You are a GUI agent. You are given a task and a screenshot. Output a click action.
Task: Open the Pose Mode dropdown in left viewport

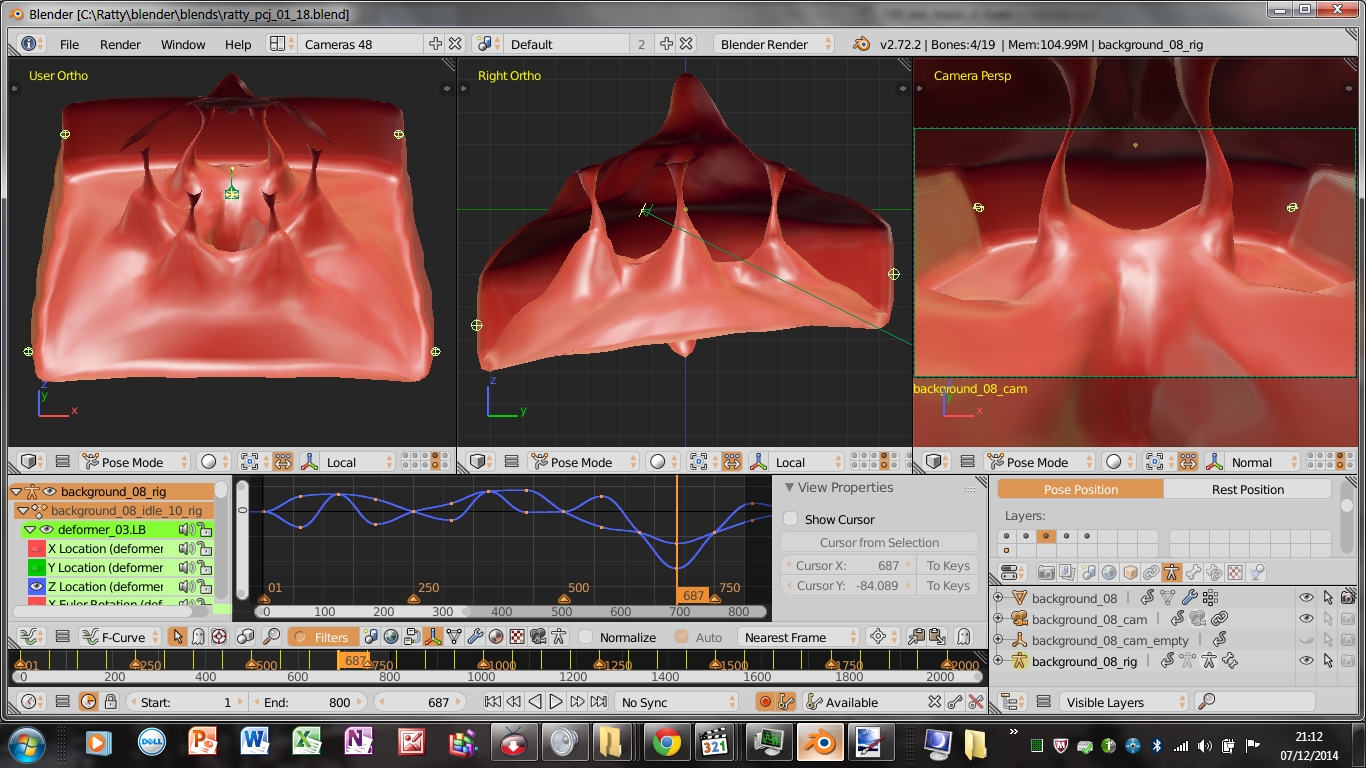135,462
